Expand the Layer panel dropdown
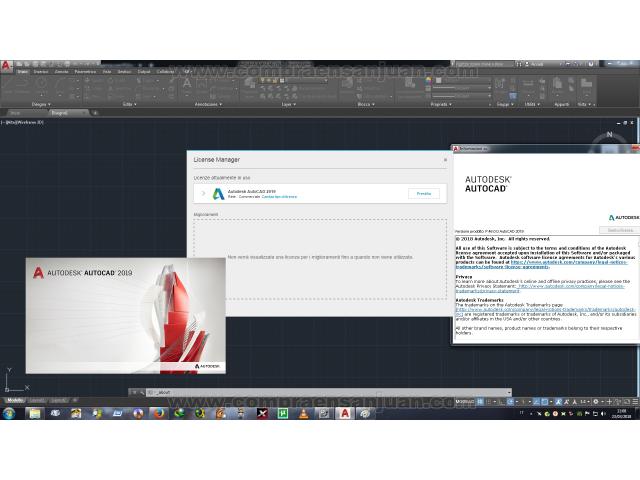 289,104
